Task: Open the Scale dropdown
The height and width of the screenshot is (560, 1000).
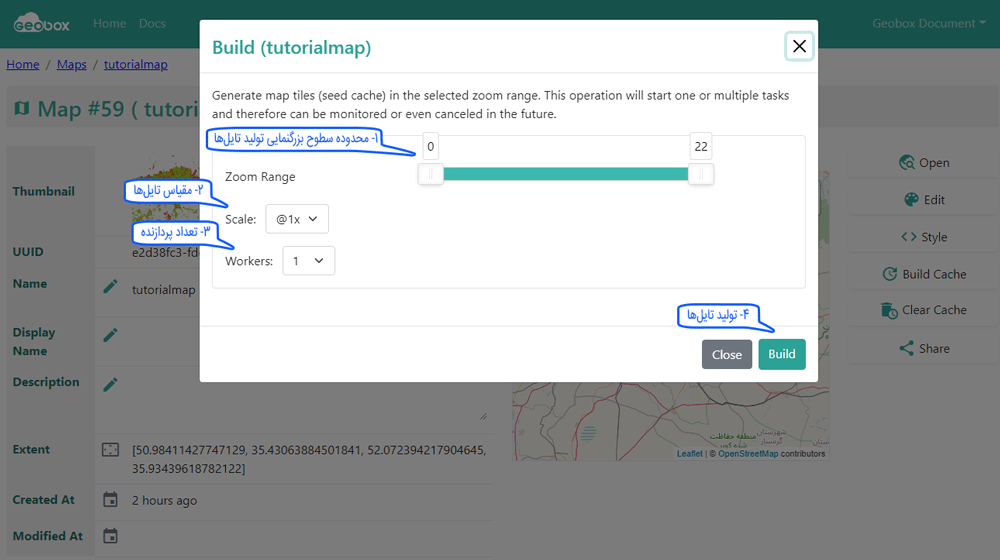Action: pyautogui.click(x=297, y=219)
